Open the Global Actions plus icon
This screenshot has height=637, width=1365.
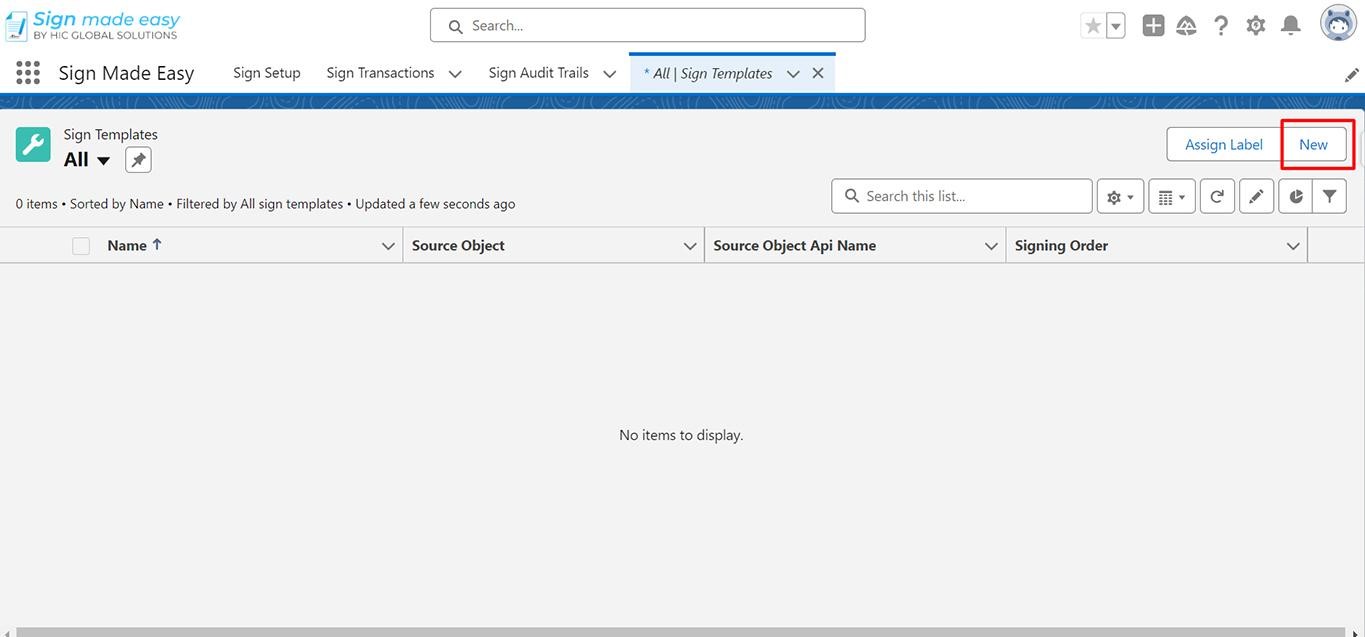click(1153, 26)
